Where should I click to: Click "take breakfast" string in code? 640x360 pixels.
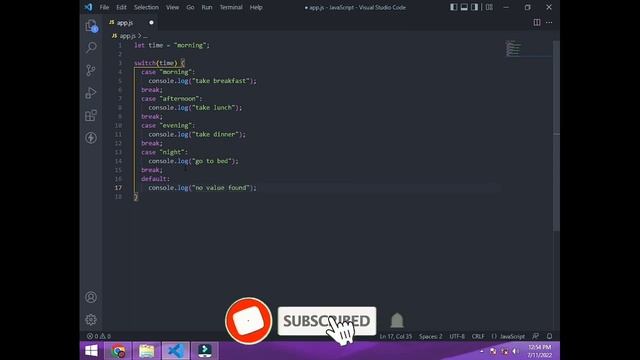pos(220,81)
